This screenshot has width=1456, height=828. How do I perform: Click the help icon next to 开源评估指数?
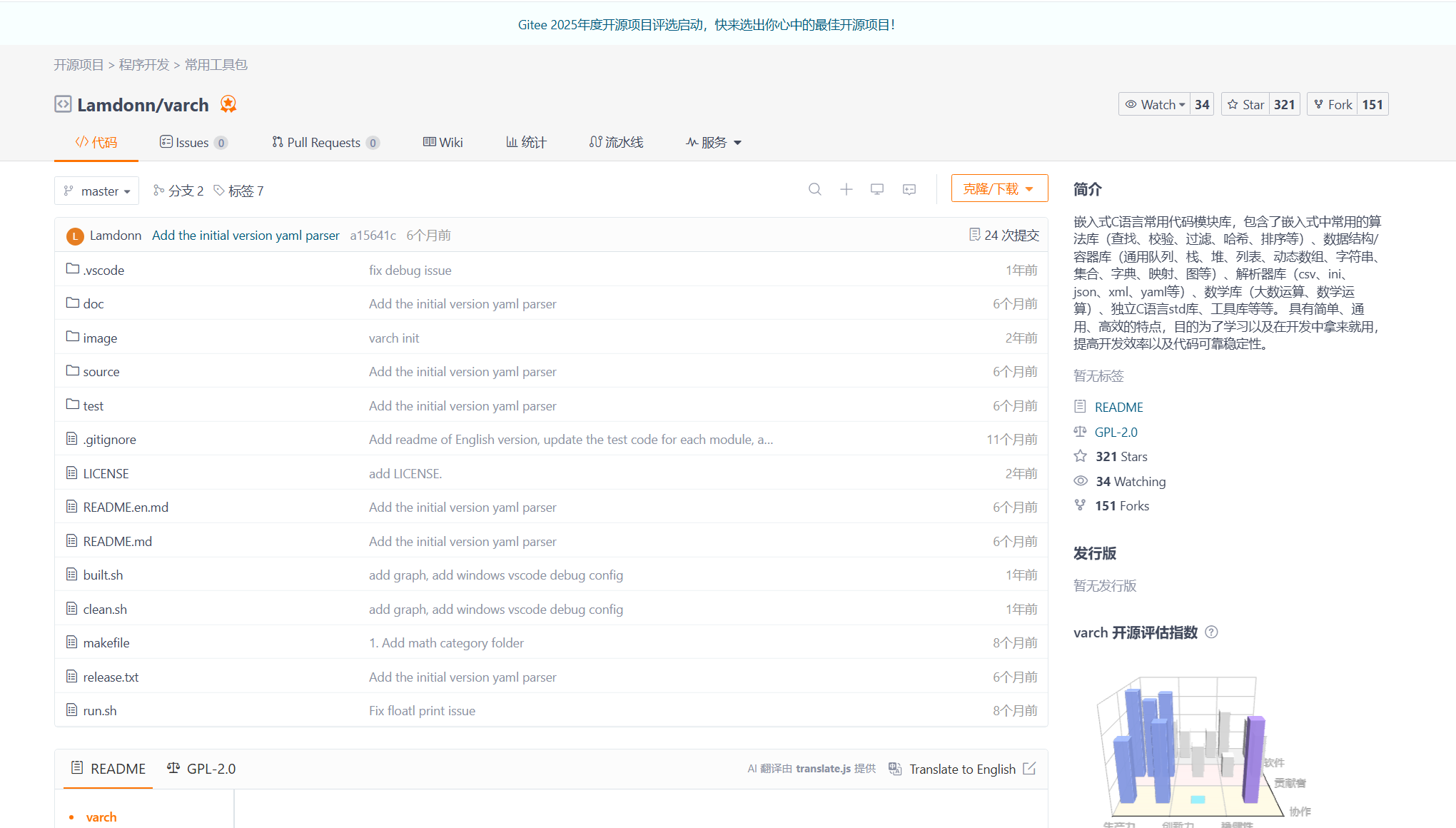click(x=1211, y=632)
